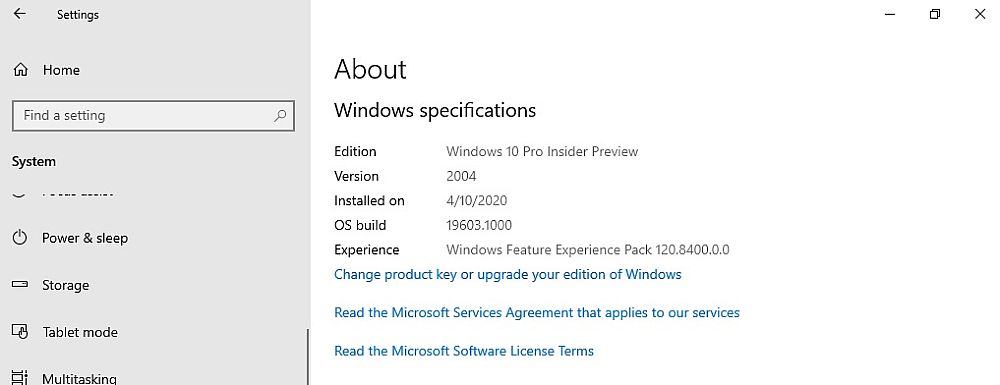Minimize the Settings window
This screenshot has width=1000, height=385.
tap(890, 14)
